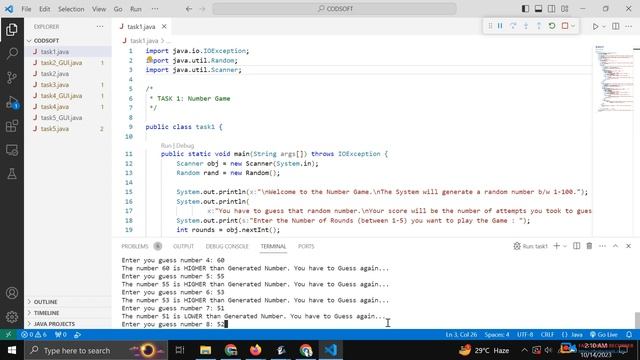Toggle the bottom panel layout
This screenshot has height=360, width=640.
(x=538, y=9)
